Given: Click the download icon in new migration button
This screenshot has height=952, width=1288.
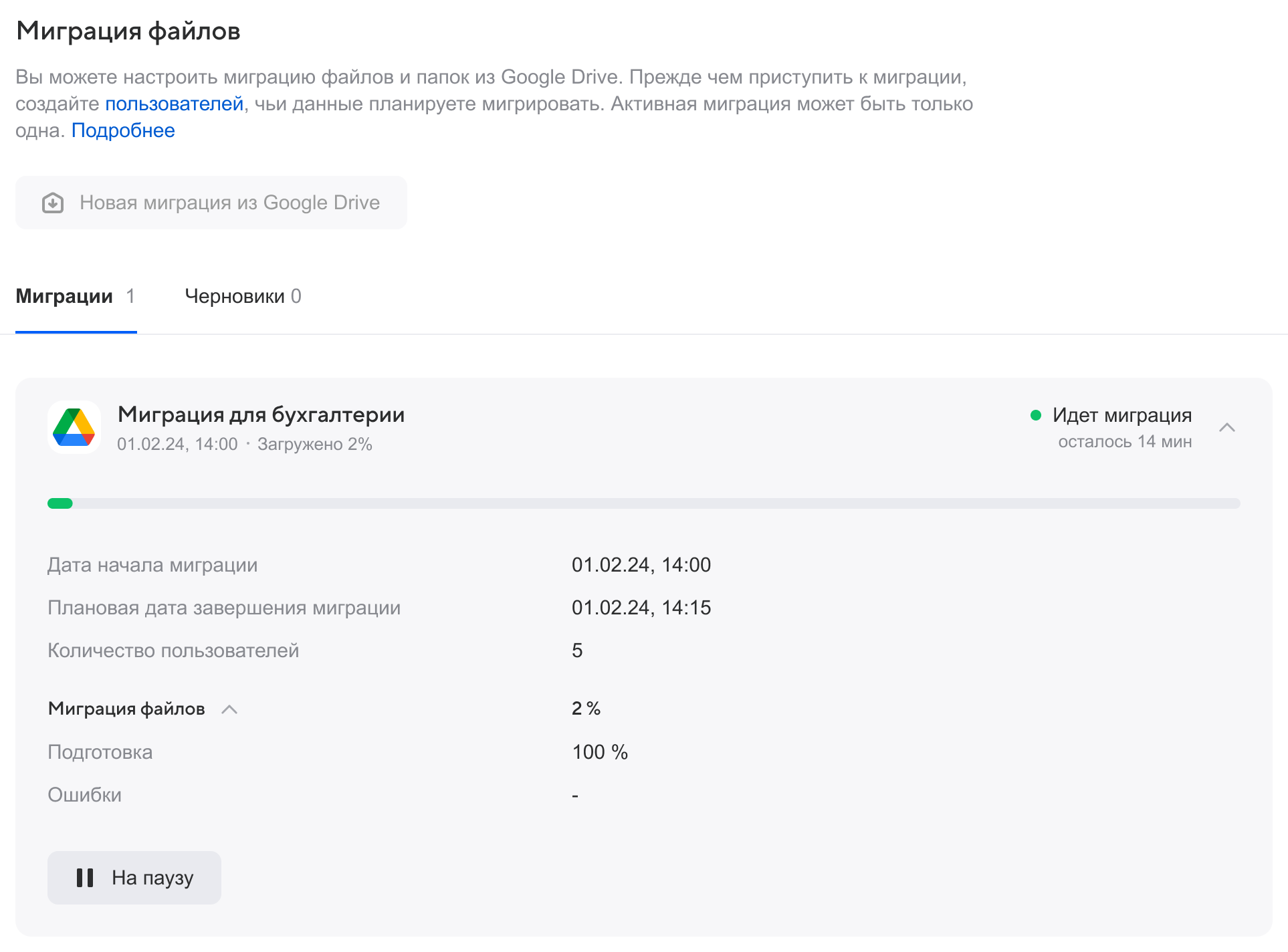Looking at the screenshot, I should click(x=53, y=203).
